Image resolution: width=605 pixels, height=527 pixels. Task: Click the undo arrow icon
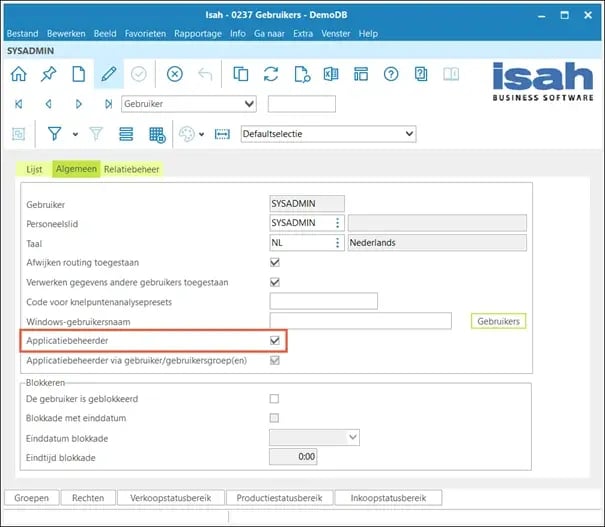tap(205, 74)
